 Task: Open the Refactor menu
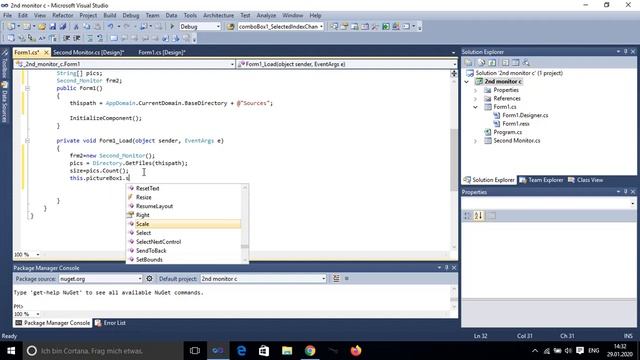tap(62, 15)
